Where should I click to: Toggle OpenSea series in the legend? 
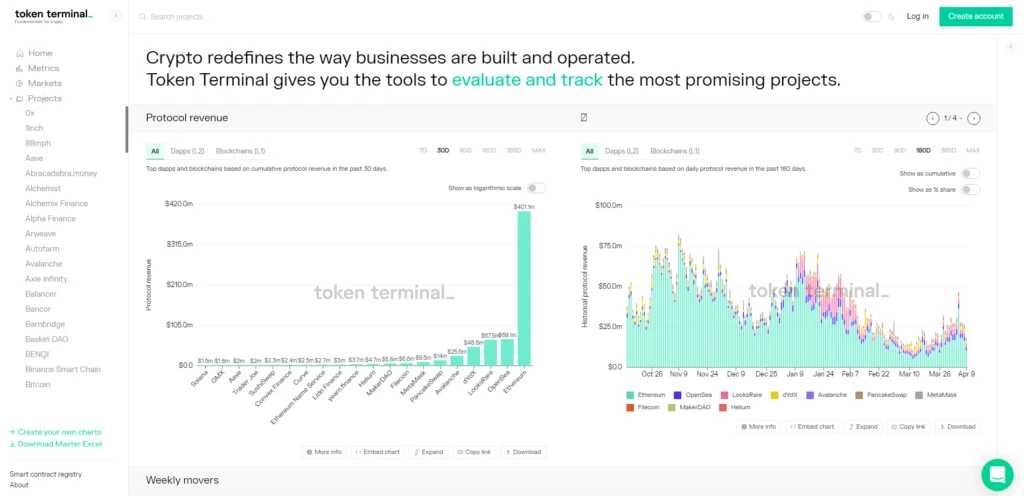(x=693, y=395)
